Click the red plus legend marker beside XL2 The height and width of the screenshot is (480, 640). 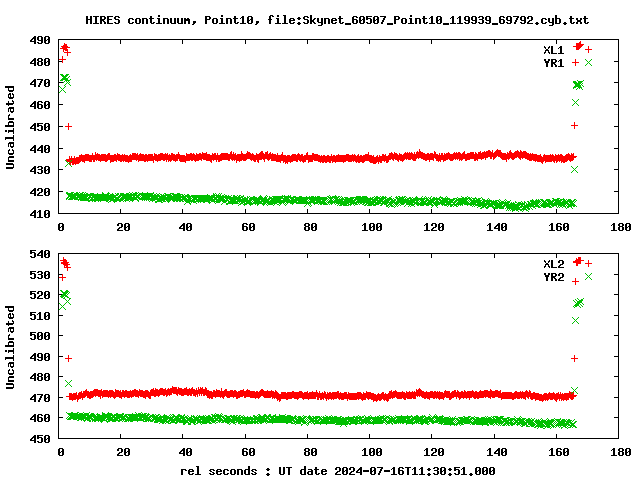pyautogui.click(x=588, y=264)
